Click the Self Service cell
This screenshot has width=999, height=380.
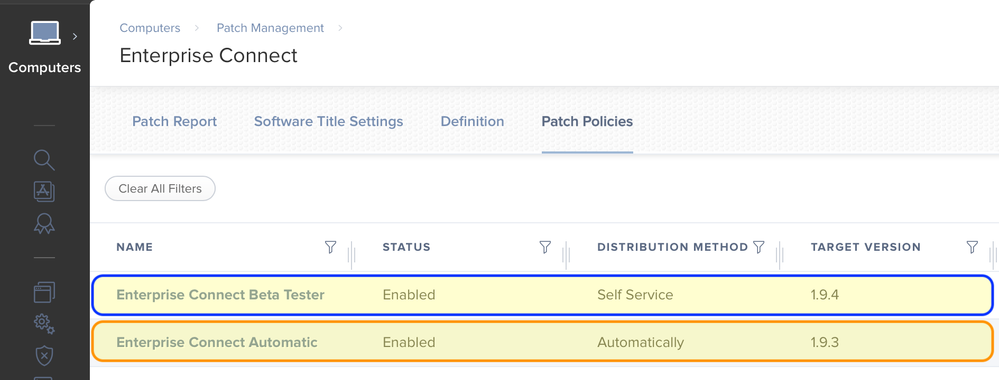(635, 295)
